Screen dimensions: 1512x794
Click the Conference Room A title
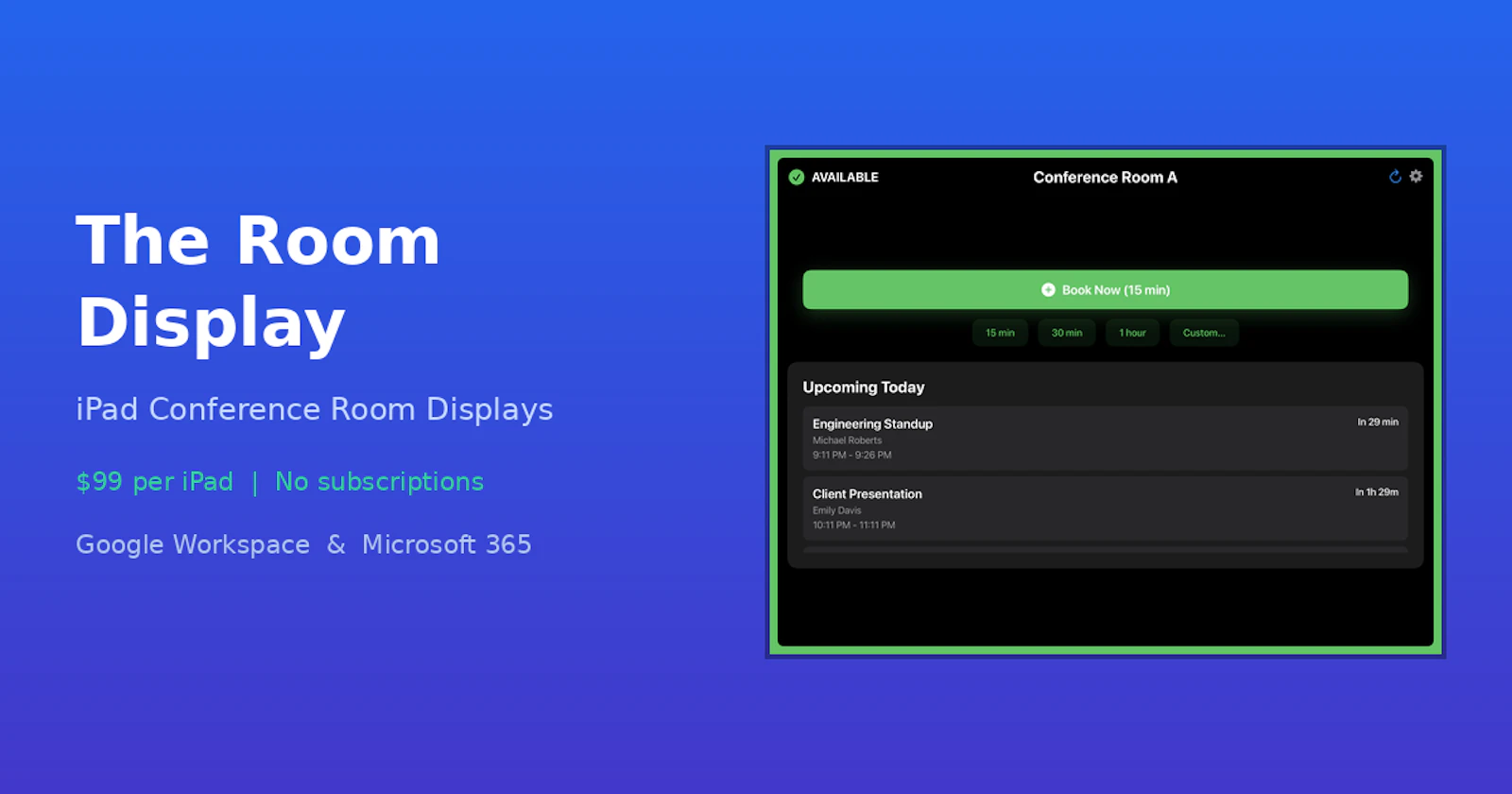pos(1105,177)
